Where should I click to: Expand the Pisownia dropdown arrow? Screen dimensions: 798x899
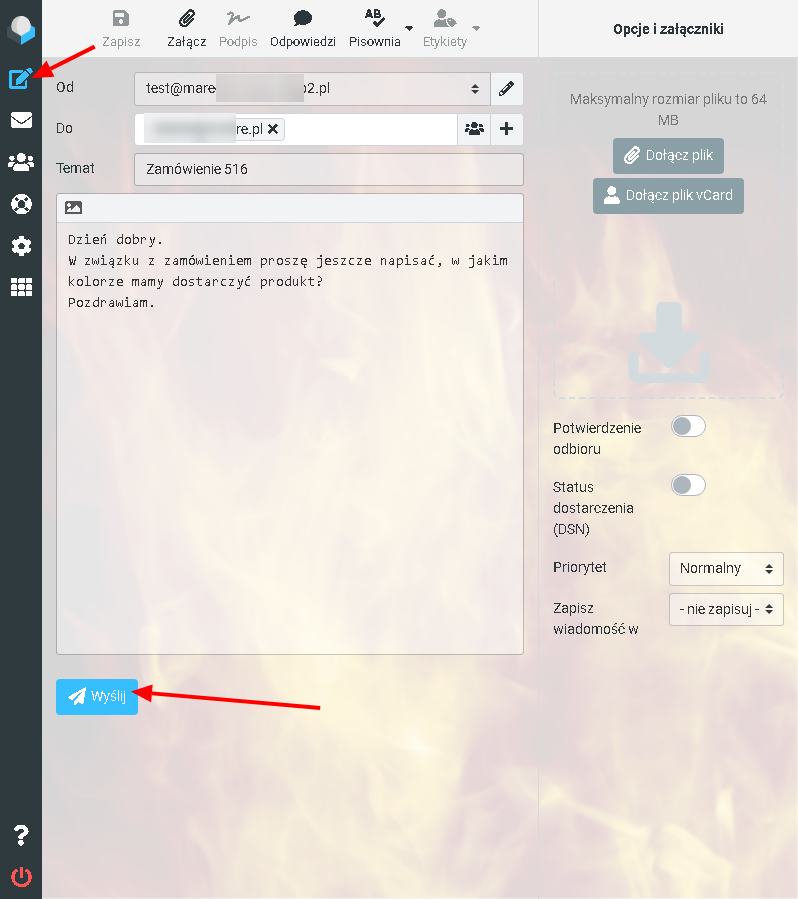(409, 28)
